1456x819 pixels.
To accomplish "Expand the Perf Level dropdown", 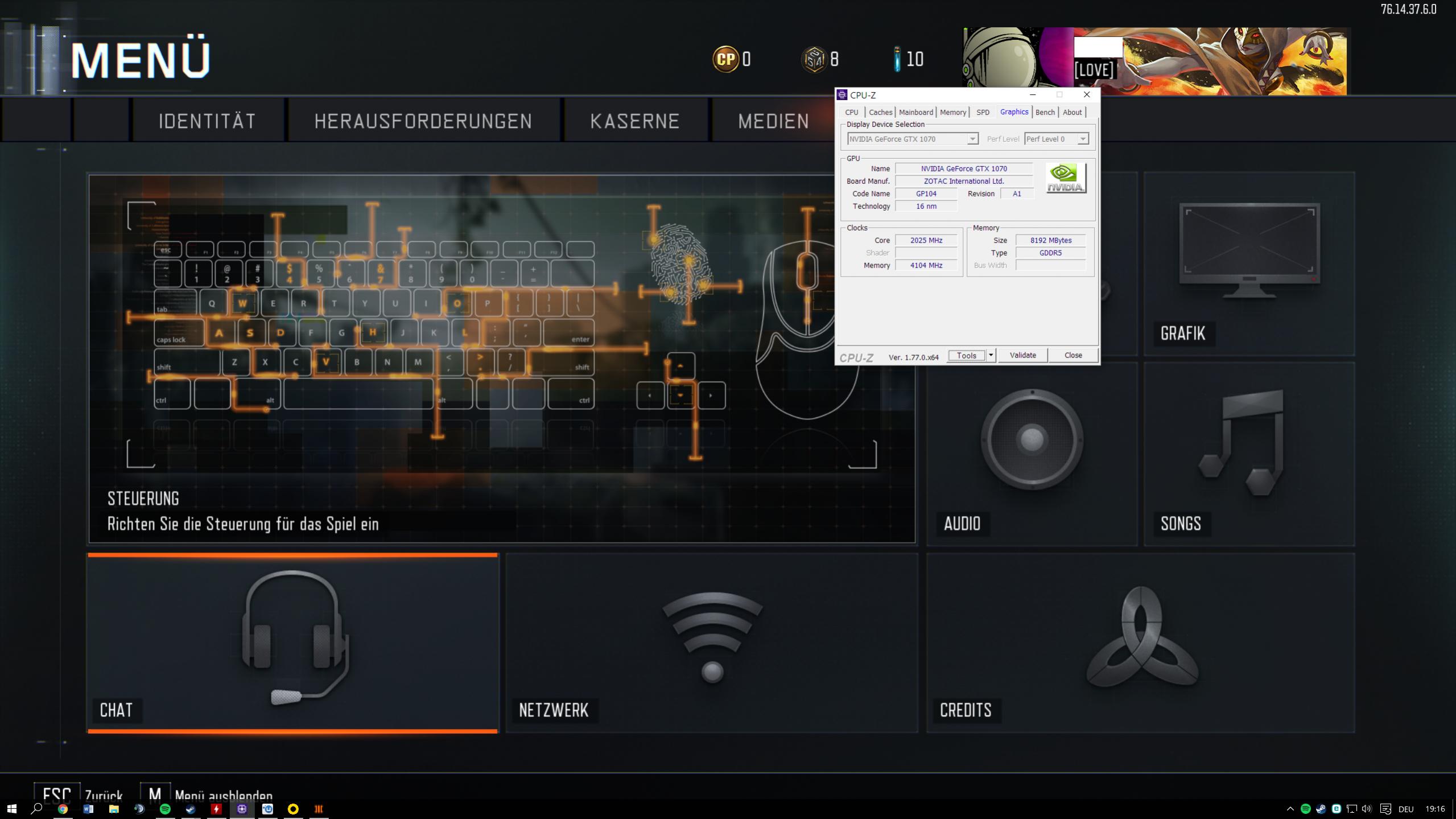I will click(x=1082, y=139).
